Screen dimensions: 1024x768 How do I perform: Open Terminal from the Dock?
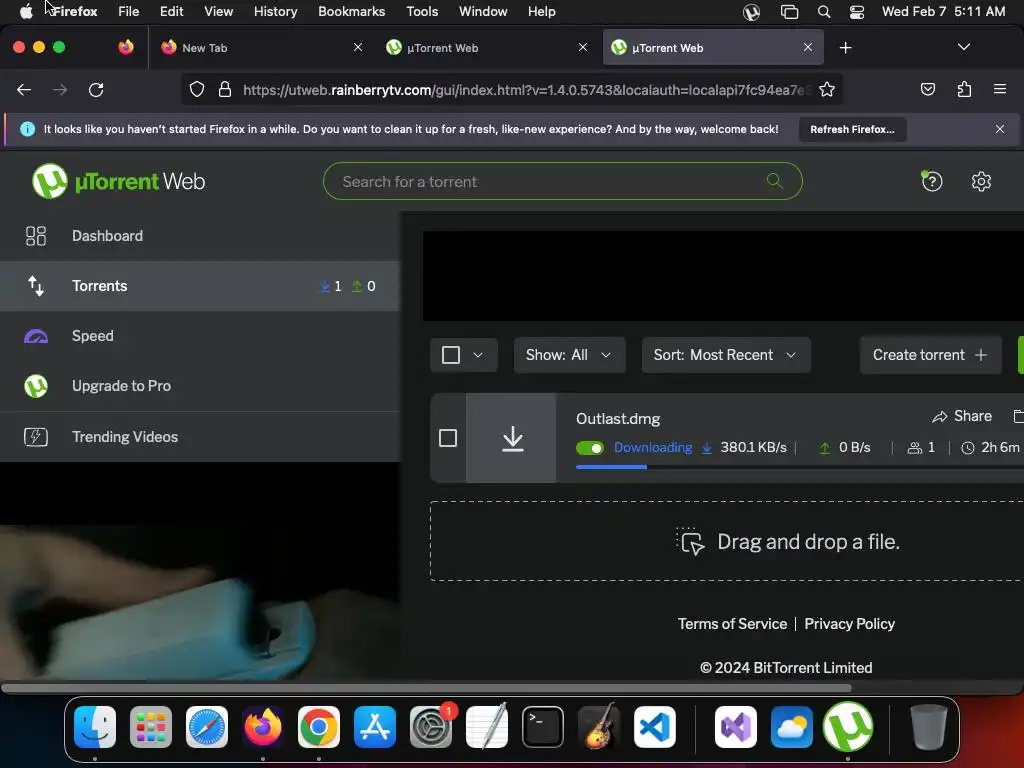click(x=543, y=727)
